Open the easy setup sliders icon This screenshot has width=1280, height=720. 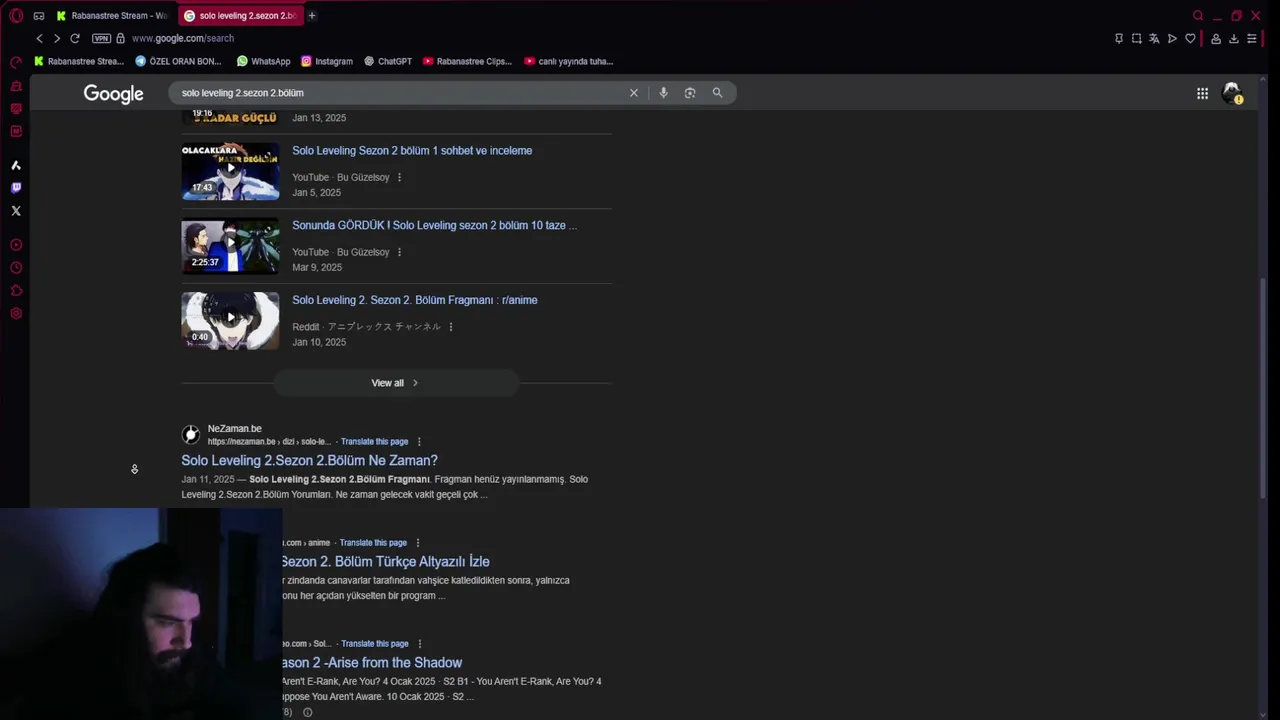[x=1251, y=38]
